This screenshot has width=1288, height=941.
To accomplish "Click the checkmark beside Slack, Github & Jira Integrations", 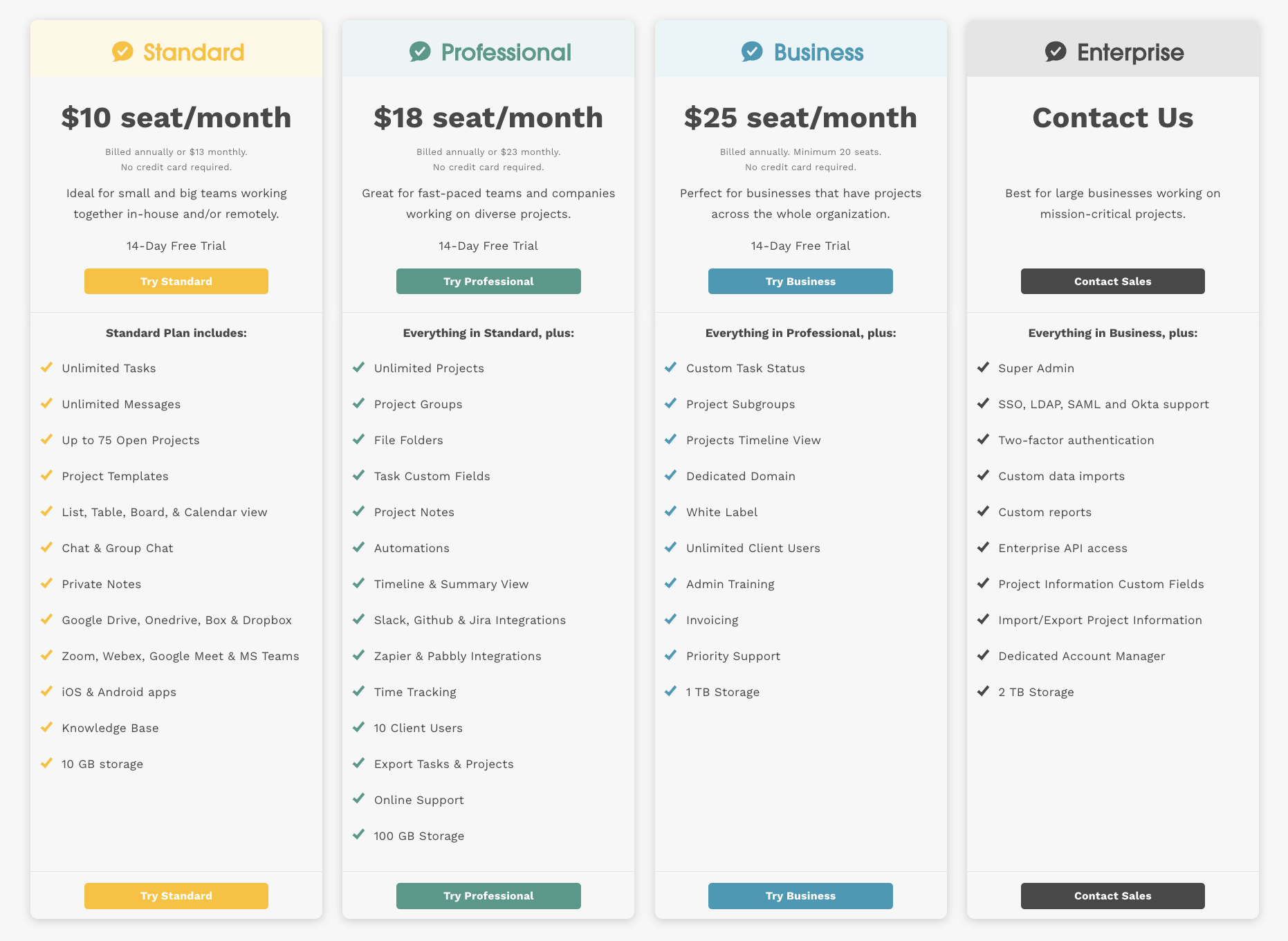I will click(x=358, y=619).
